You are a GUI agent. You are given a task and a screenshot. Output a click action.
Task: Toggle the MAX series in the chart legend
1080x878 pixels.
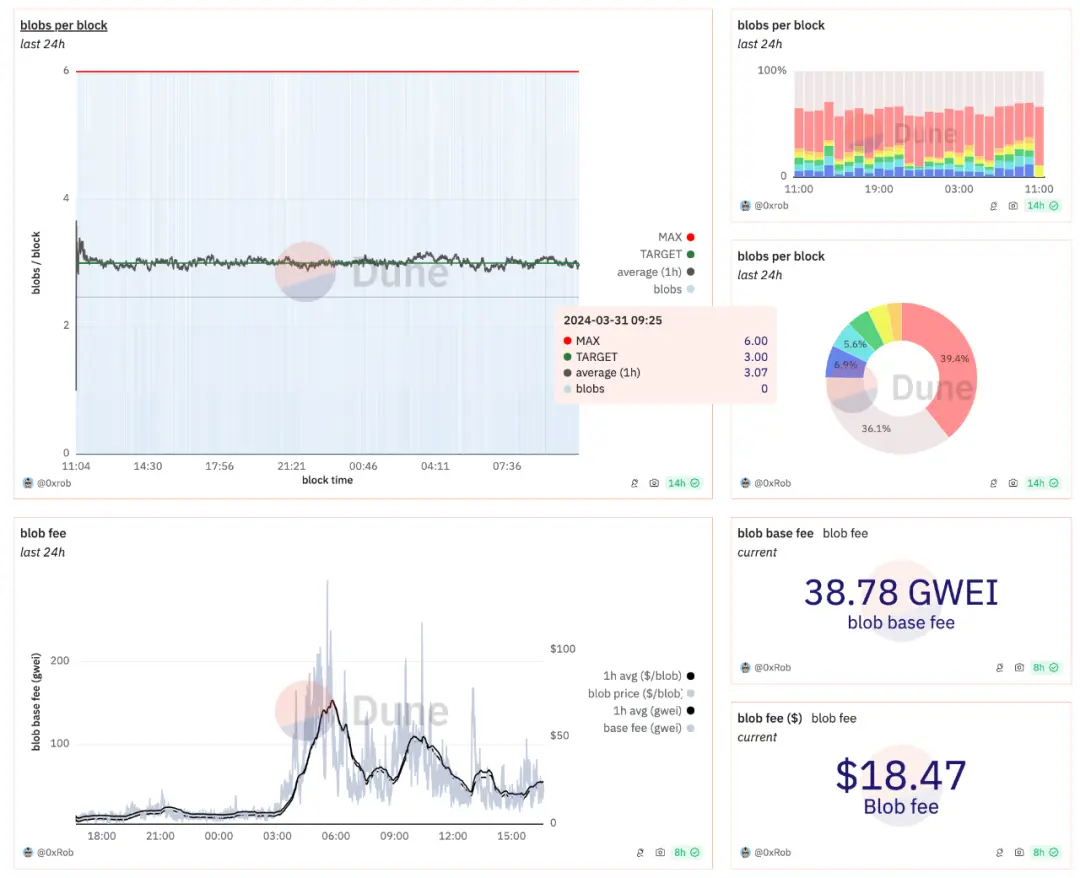676,237
